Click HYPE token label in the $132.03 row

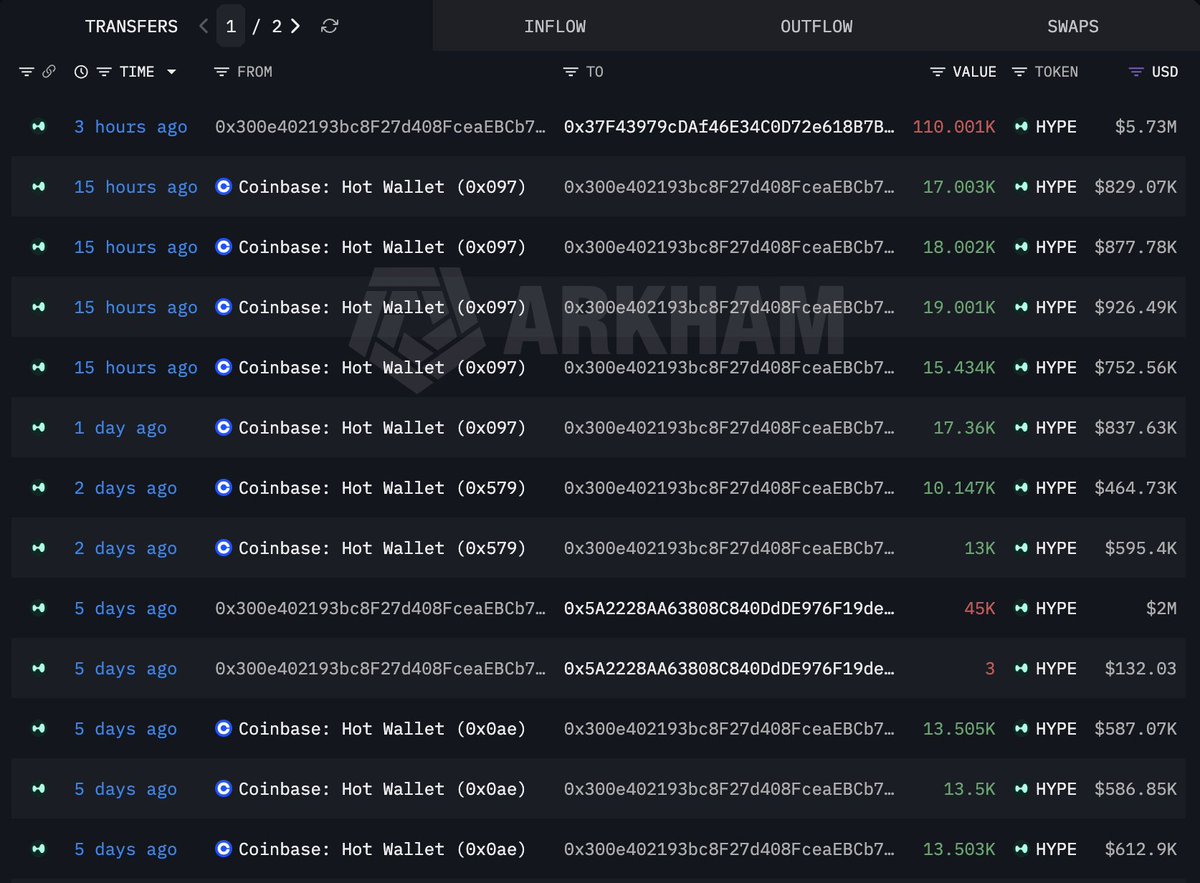1056,668
